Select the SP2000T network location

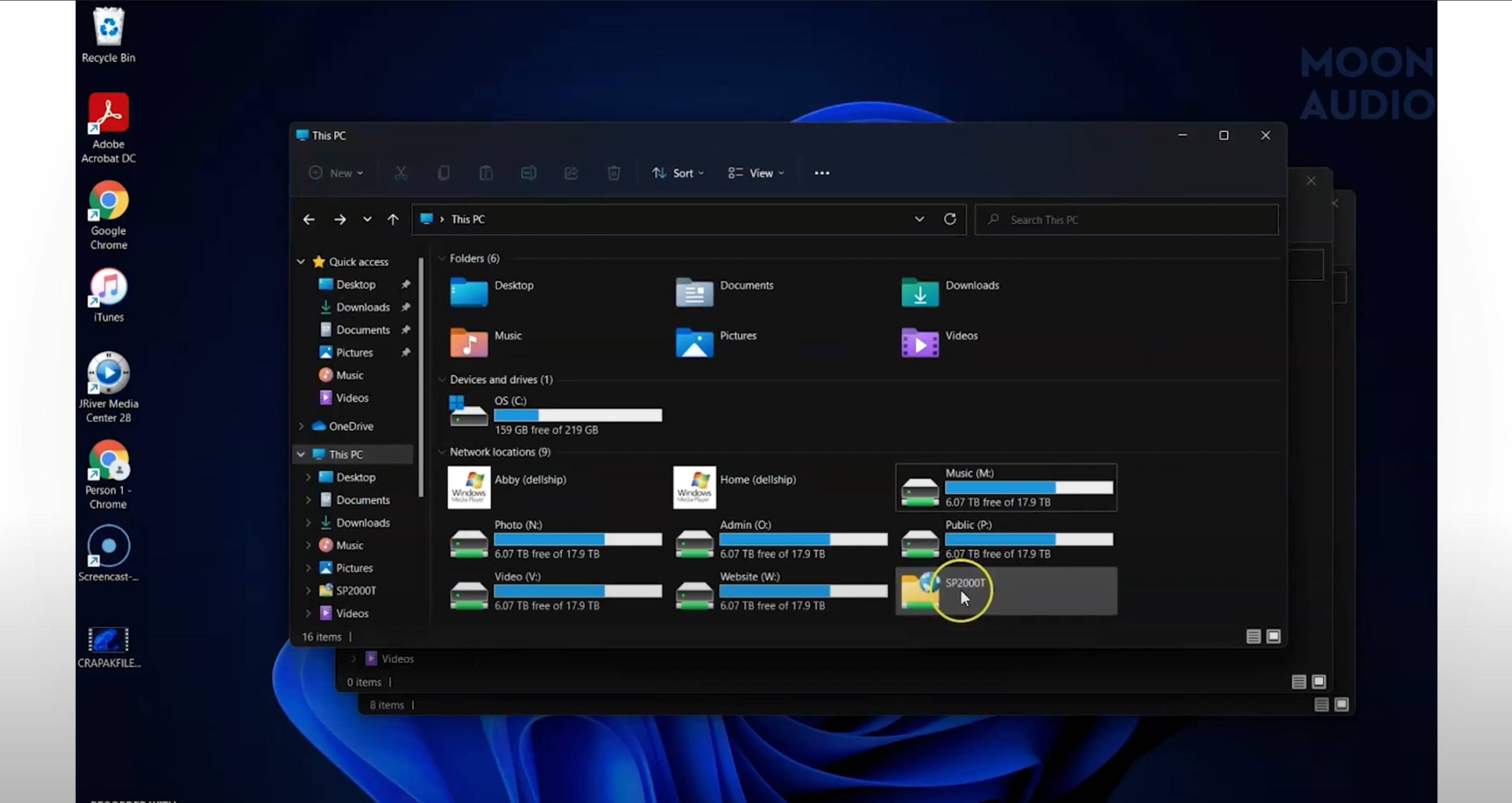[1006, 591]
